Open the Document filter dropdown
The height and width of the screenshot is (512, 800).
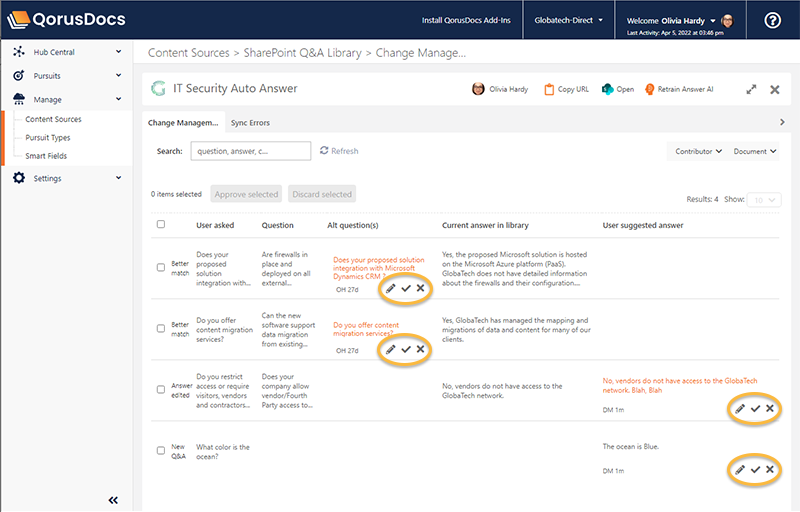tap(755, 151)
